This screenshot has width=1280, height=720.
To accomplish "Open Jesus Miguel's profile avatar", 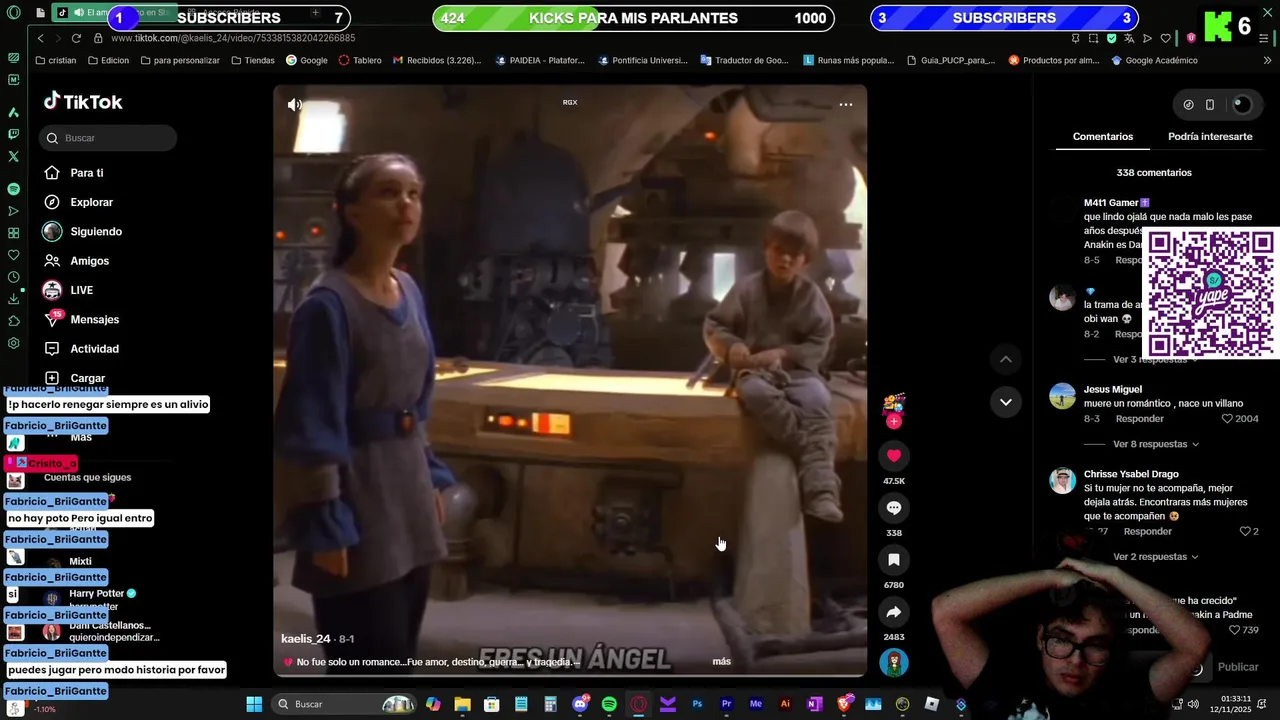I will point(1062,396).
